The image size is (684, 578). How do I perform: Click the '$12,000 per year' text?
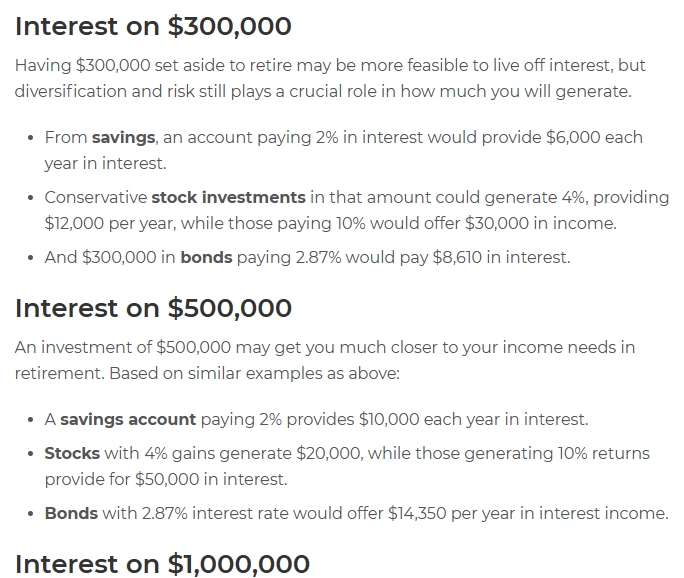tap(110, 223)
